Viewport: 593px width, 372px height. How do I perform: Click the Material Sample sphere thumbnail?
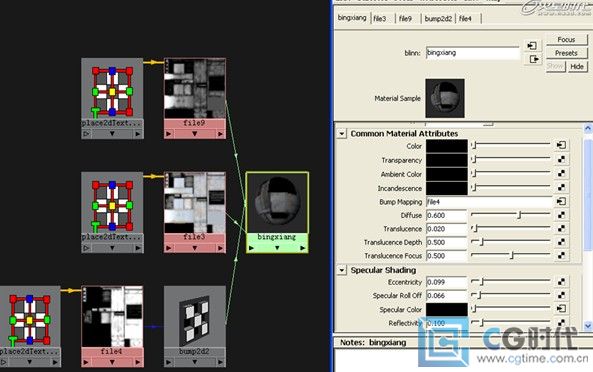coord(445,98)
